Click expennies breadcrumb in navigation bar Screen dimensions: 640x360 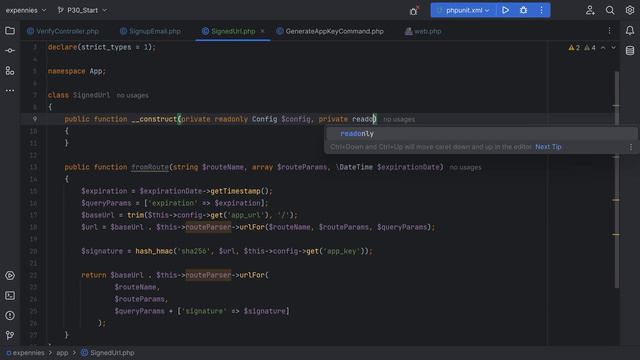pyautogui.click(x=25, y=353)
